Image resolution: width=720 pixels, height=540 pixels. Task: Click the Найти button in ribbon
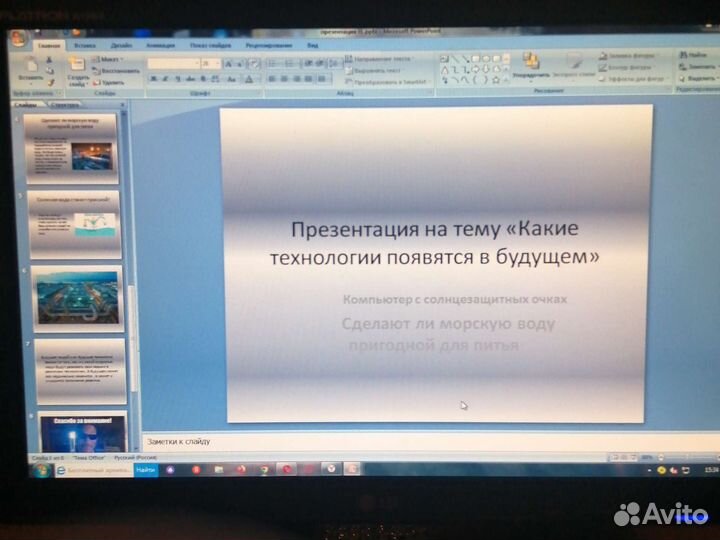[693, 55]
